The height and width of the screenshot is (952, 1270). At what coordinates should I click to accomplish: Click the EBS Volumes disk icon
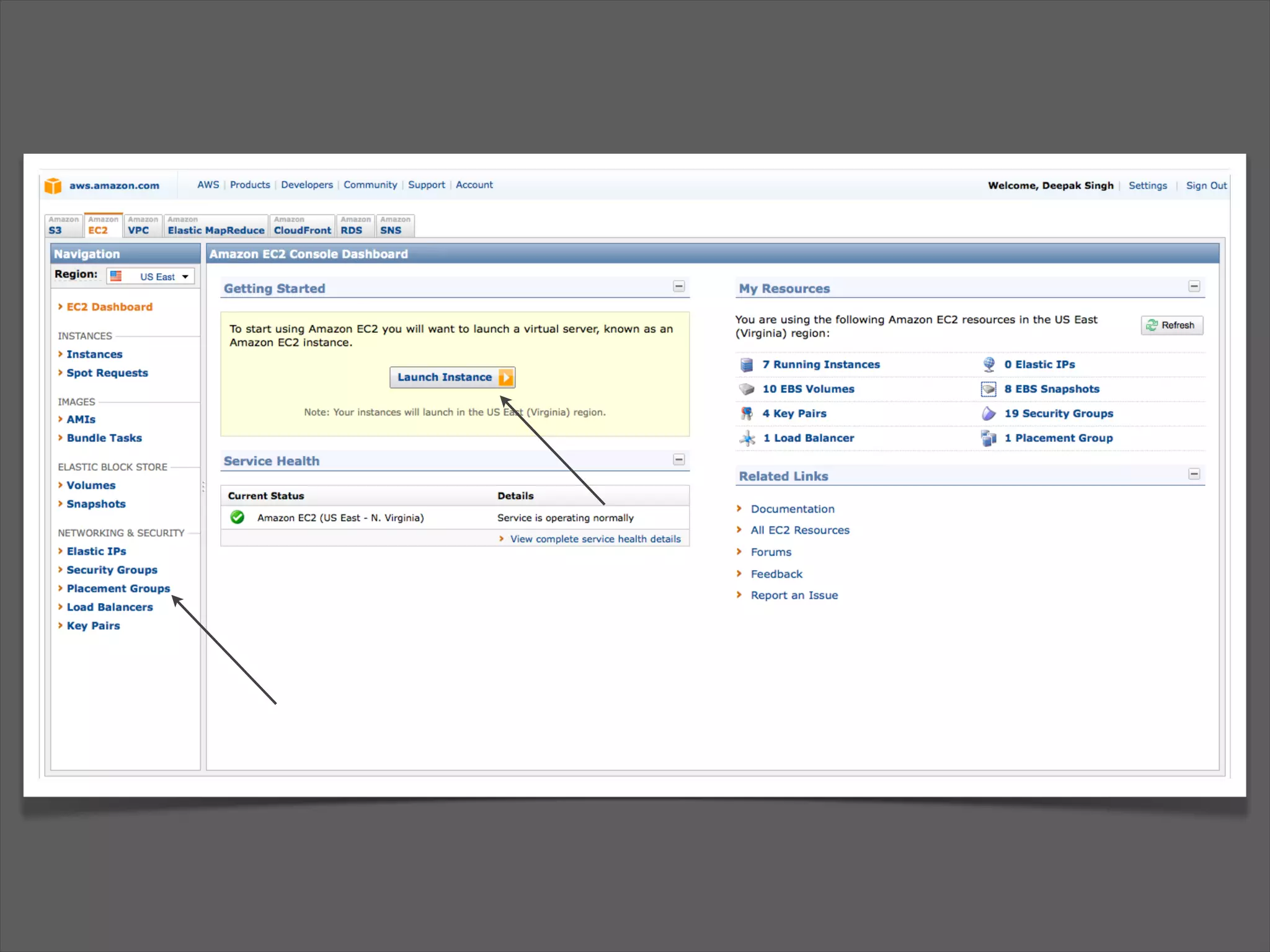pos(747,389)
